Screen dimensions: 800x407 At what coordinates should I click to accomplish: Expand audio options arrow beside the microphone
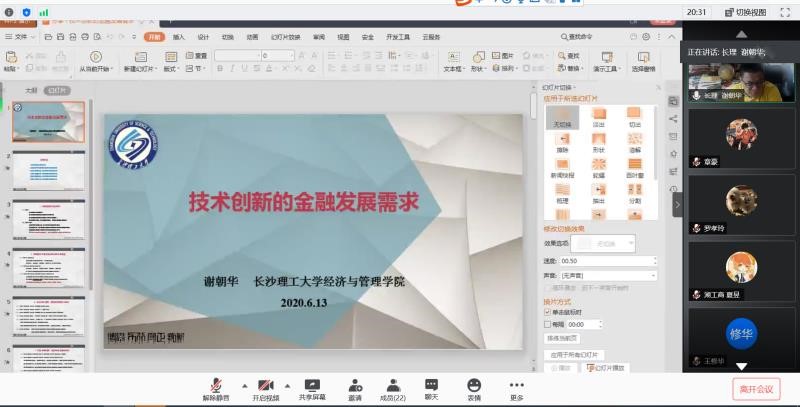[242, 384]
